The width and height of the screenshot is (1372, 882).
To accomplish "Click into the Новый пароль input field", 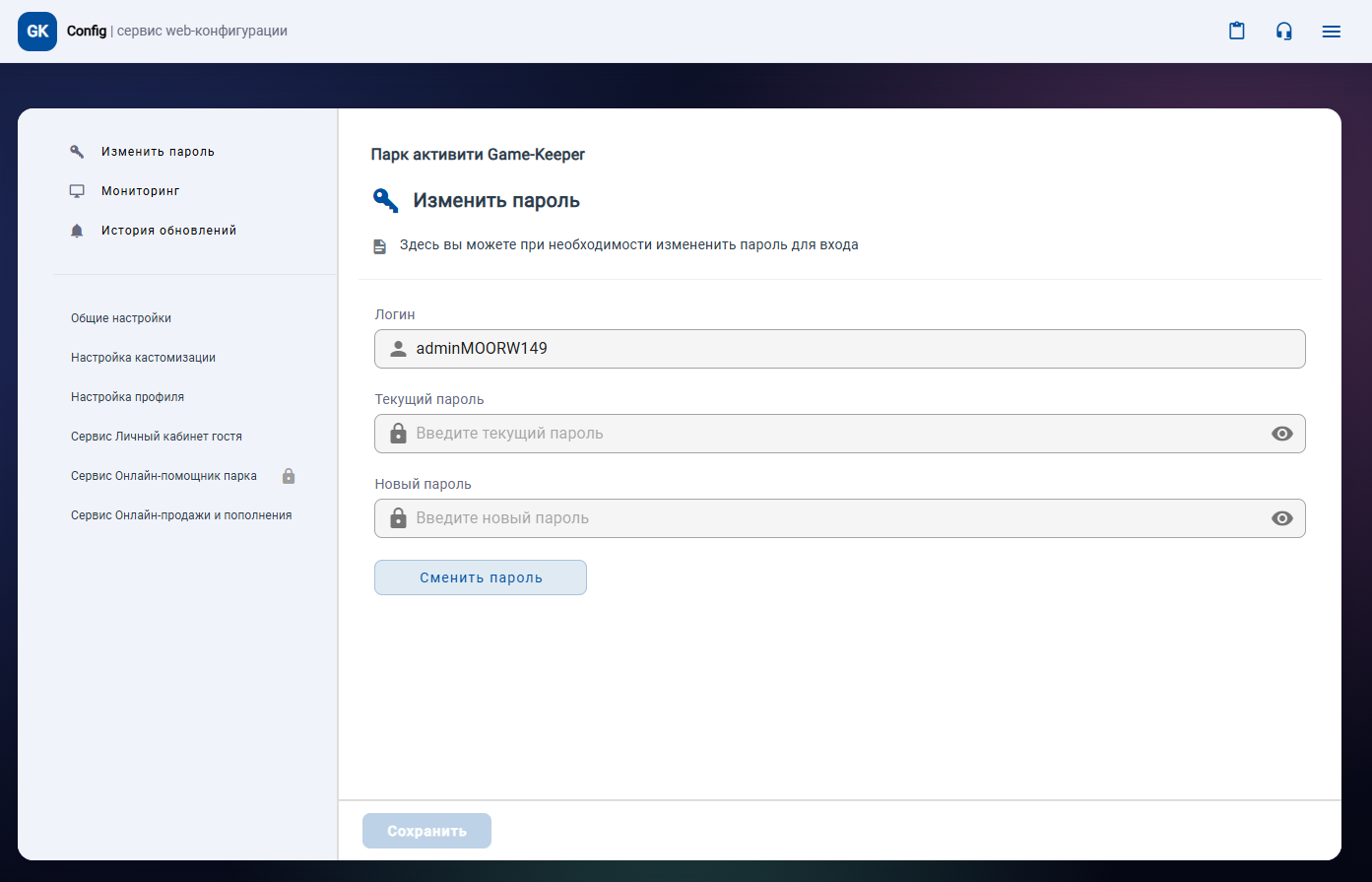I will (837, 518).
